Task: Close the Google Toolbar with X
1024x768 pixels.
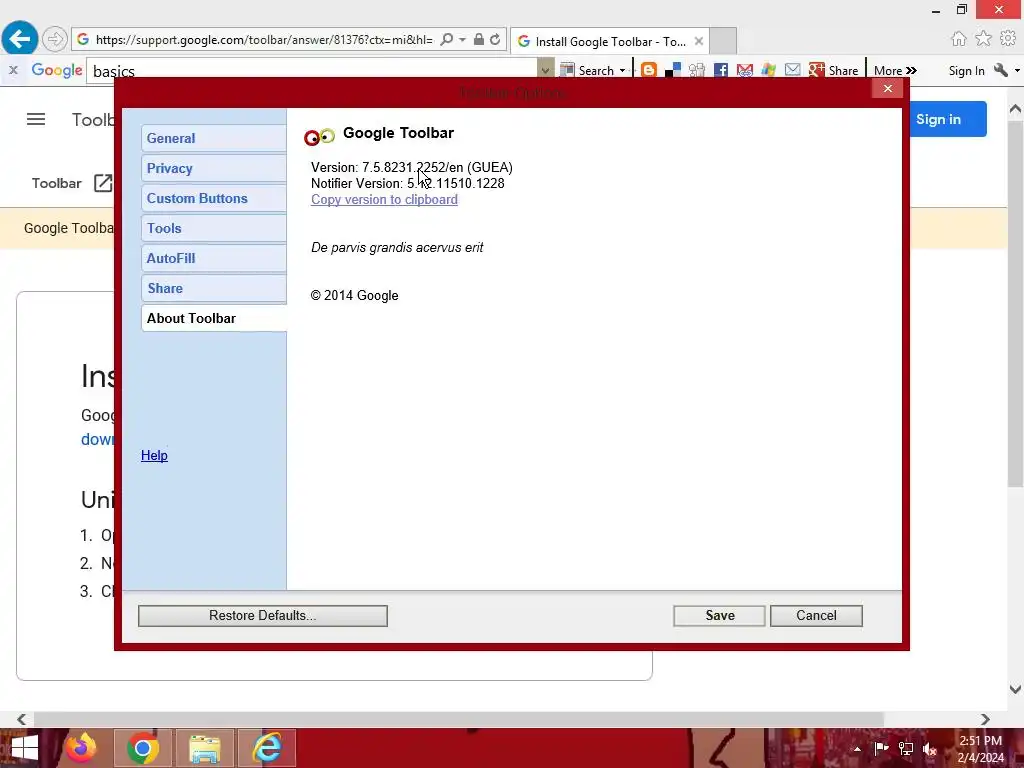Action: click(x=13, y=70)
